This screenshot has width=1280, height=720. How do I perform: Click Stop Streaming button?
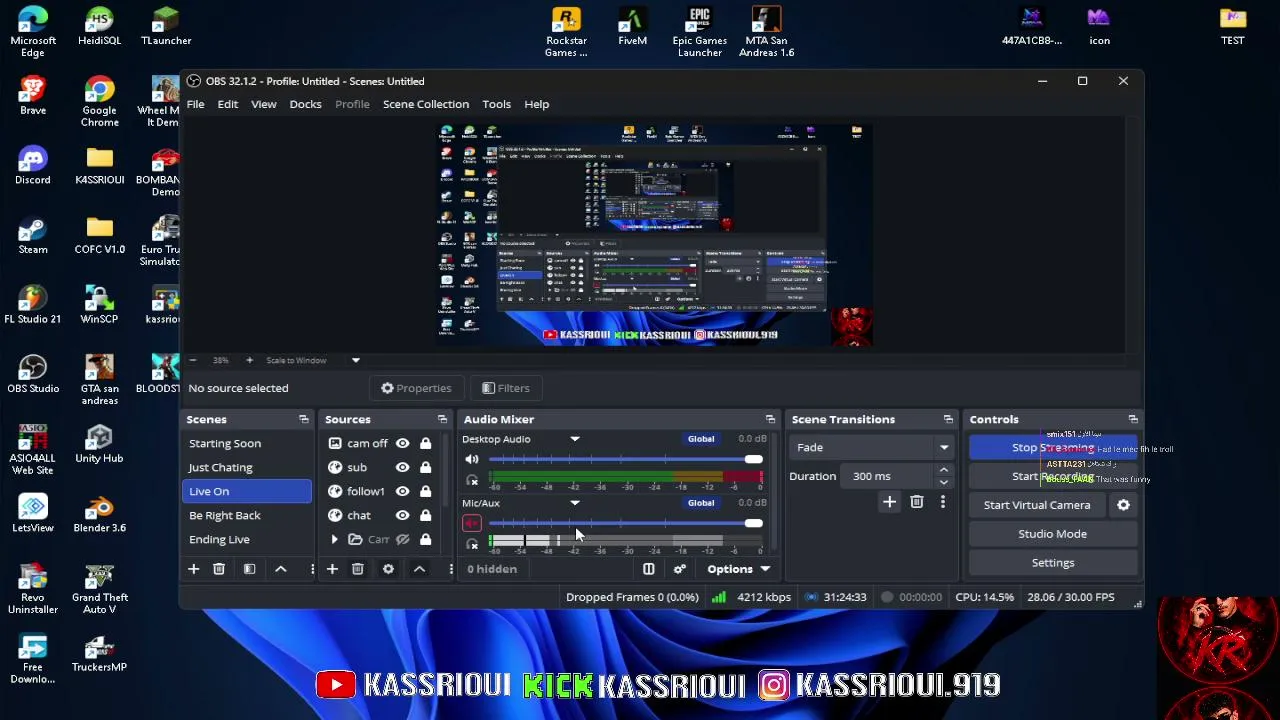point(1052,448)
